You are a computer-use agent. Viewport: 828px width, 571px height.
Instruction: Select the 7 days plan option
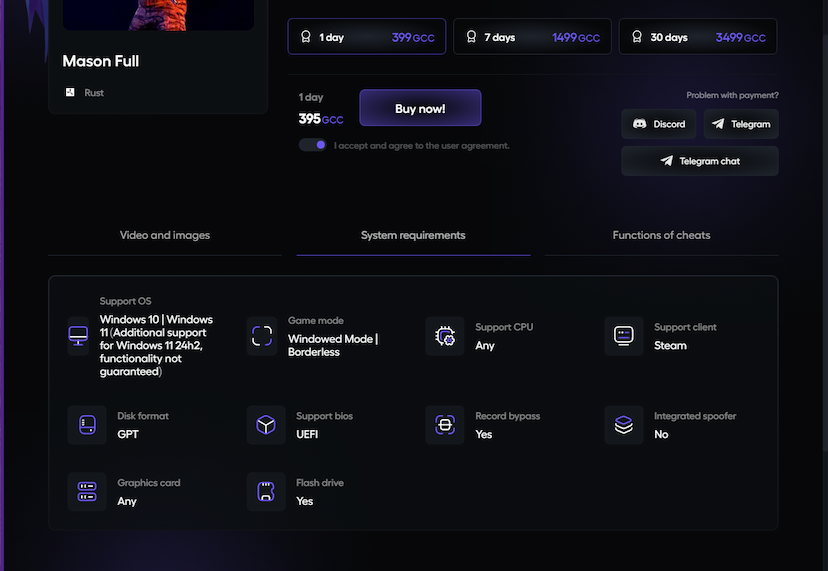(x=532, y=37)
